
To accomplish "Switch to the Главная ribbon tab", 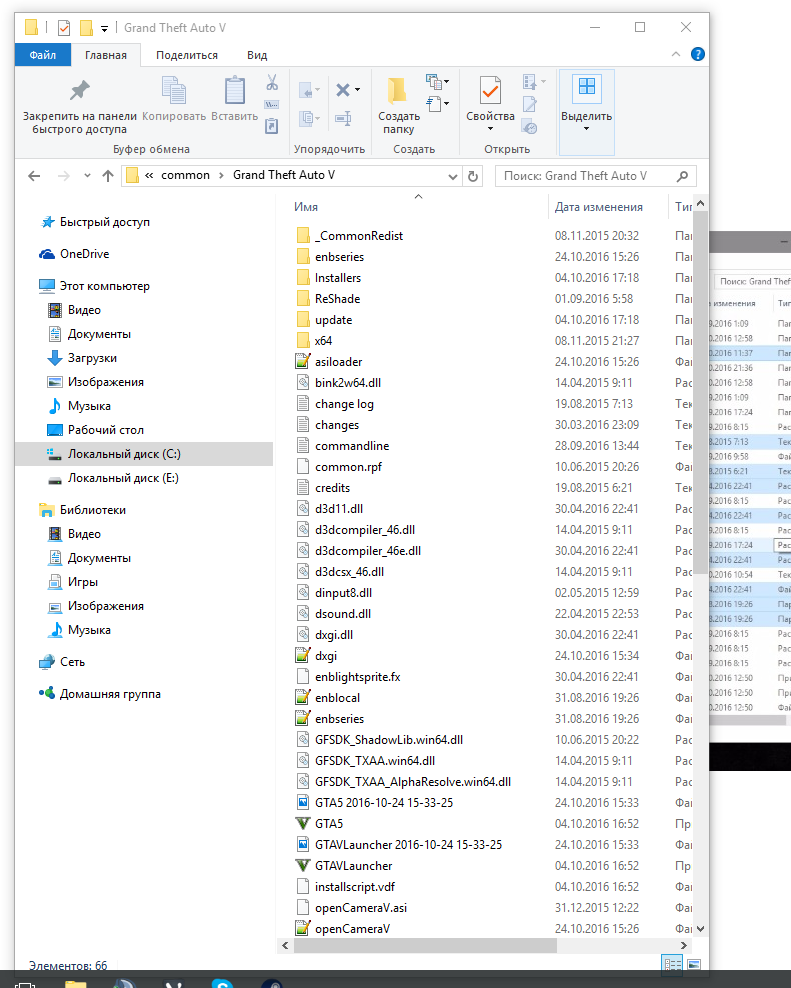I will 105,55.
